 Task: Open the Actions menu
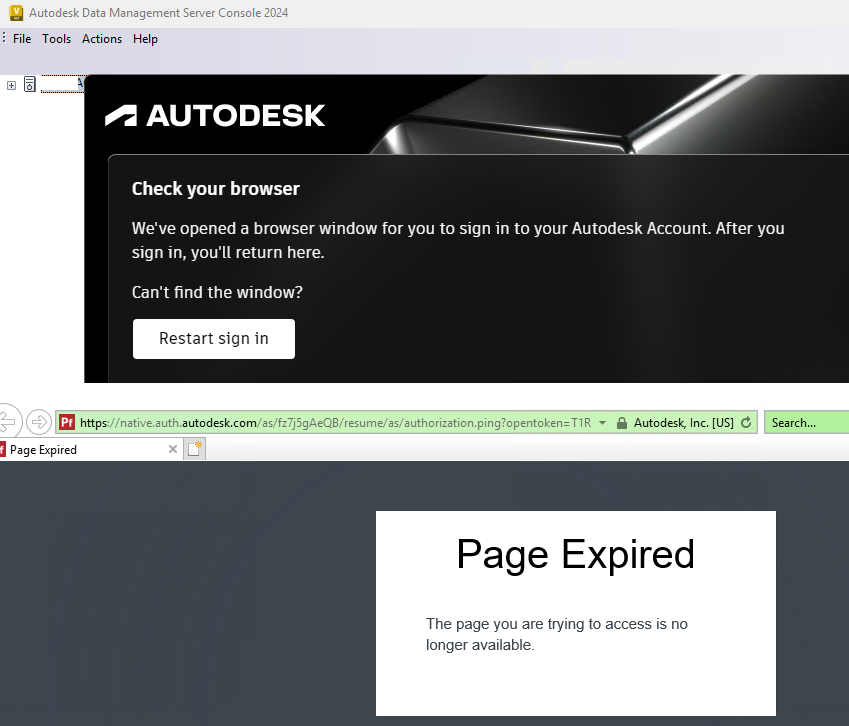tap(101, 39)
